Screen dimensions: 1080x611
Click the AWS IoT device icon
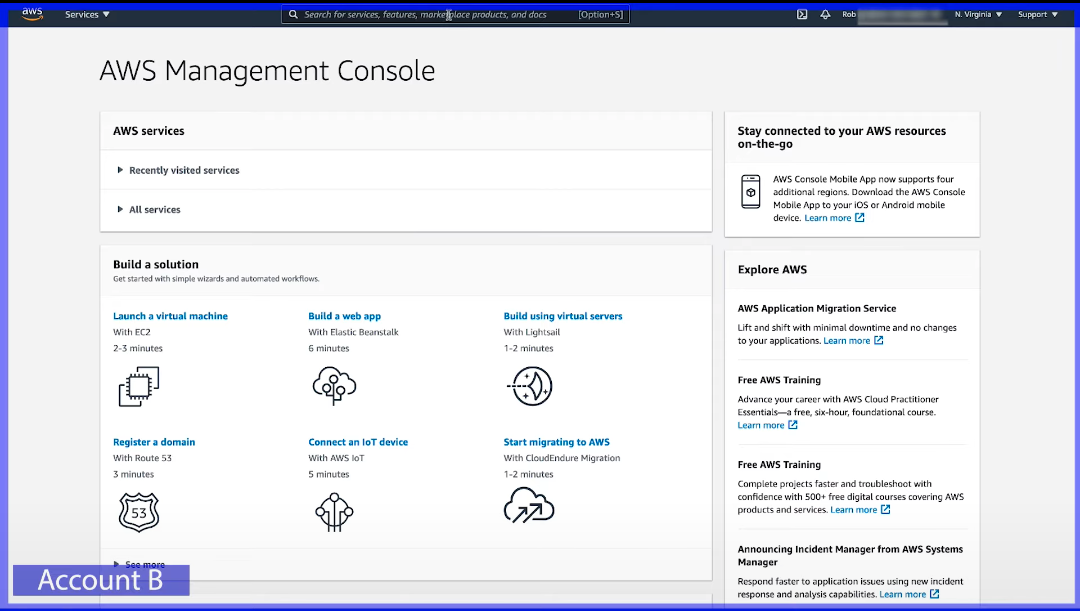pos(334,511)
